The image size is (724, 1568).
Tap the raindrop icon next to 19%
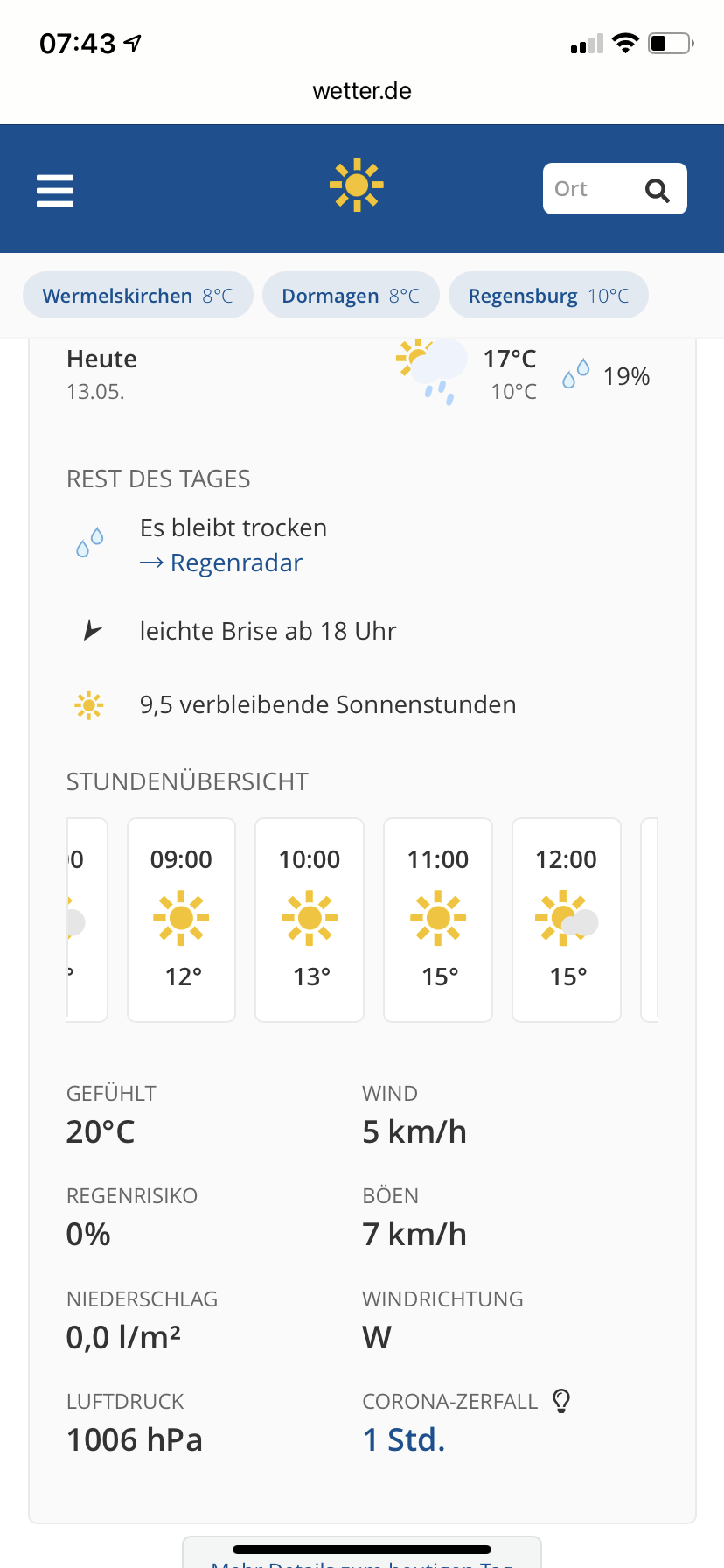click(x=575, y=374)
